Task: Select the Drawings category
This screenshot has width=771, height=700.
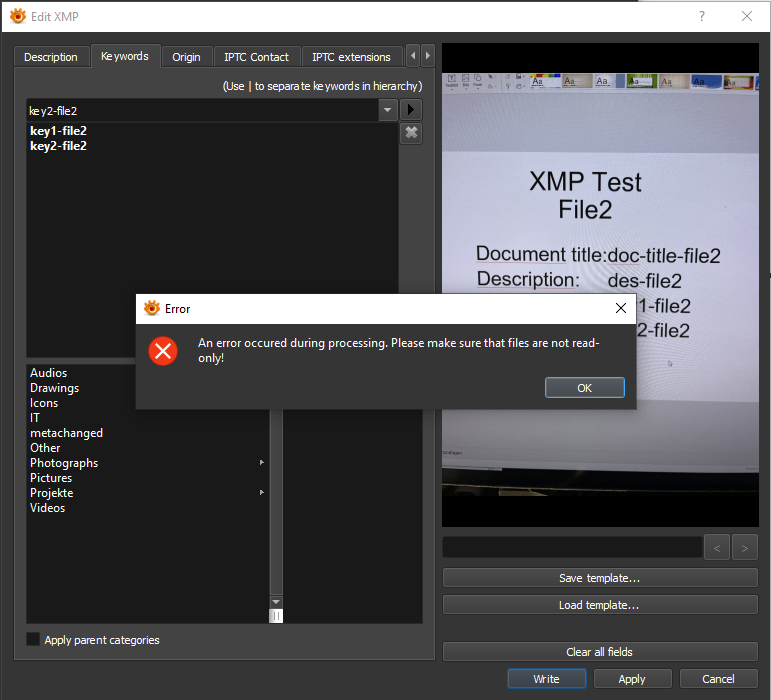Action: pyautogui.click(x=54, y=388)
